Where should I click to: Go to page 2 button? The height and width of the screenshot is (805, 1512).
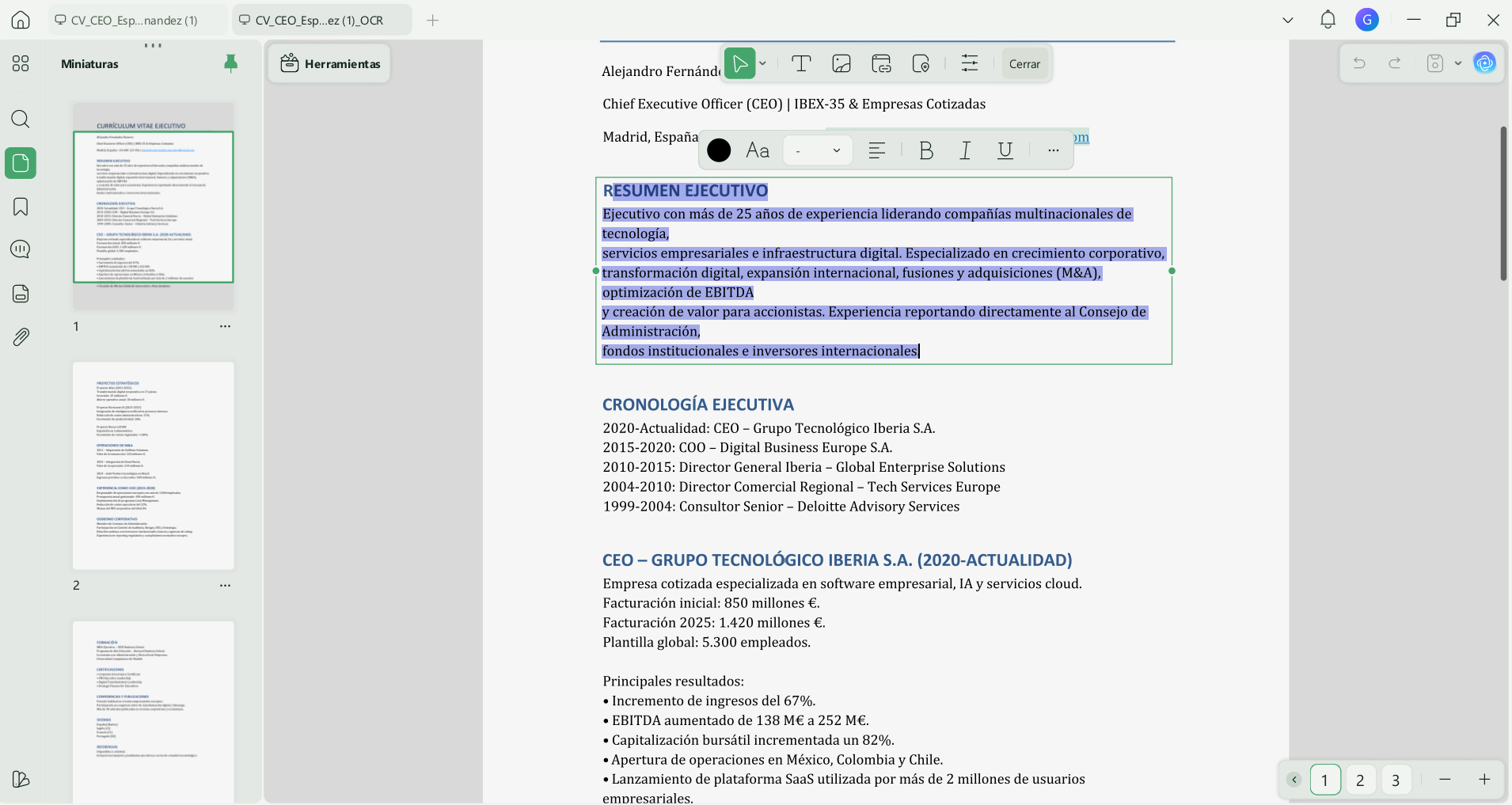1360,780
